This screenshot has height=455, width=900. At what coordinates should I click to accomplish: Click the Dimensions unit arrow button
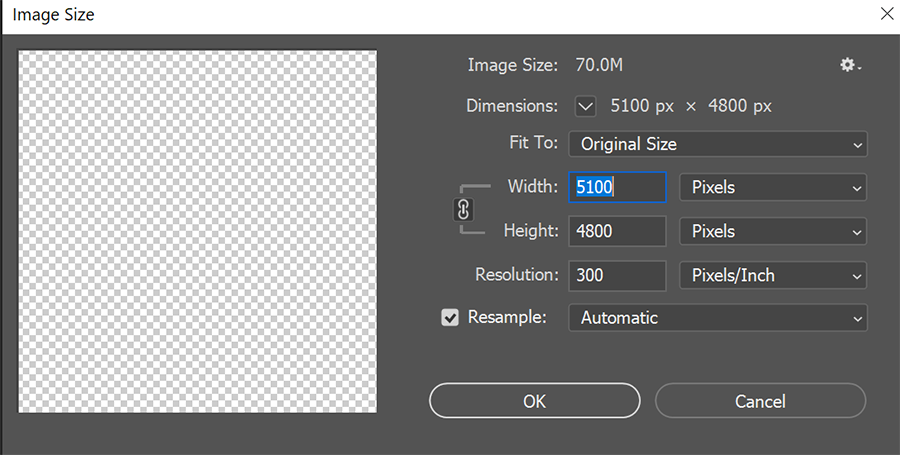pos(585,106)
